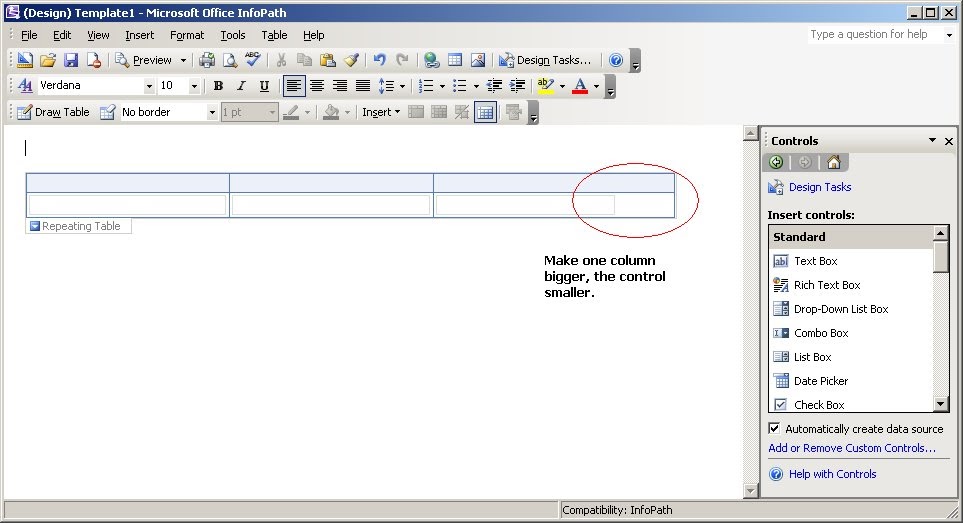This screenshot has height=523, width=963.
Task: Toggle Underline formatting
Action: coord(264,86)
